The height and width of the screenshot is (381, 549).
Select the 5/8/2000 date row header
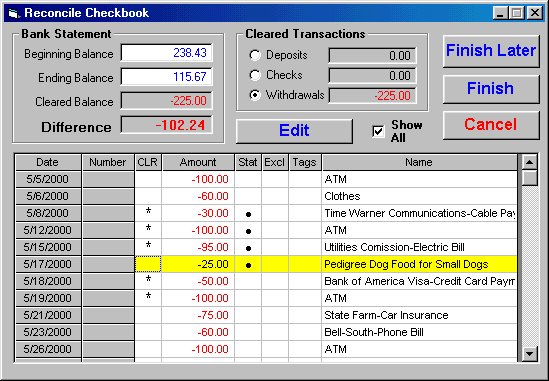coord(48,213)
